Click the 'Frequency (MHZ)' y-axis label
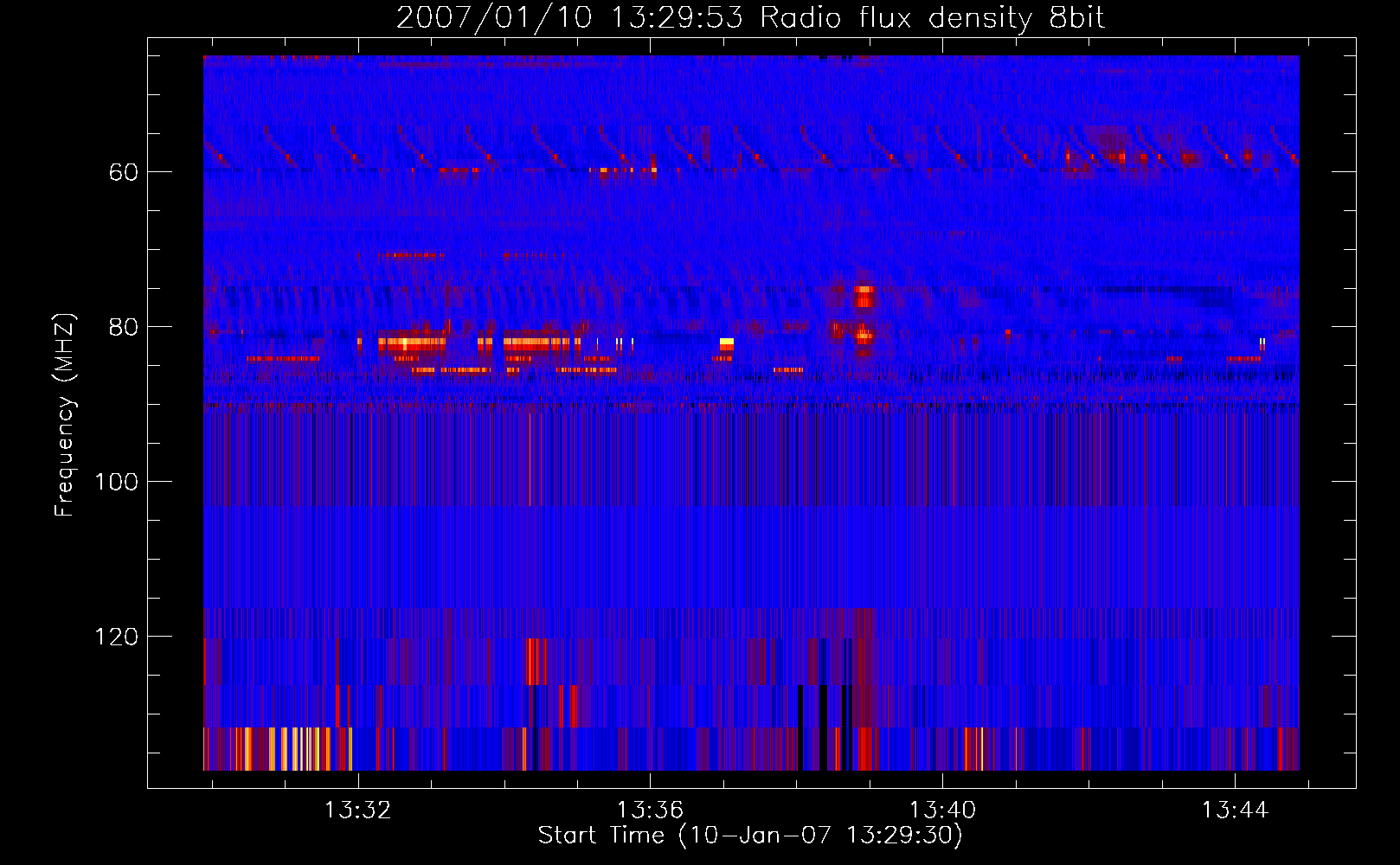 [65, 414]
